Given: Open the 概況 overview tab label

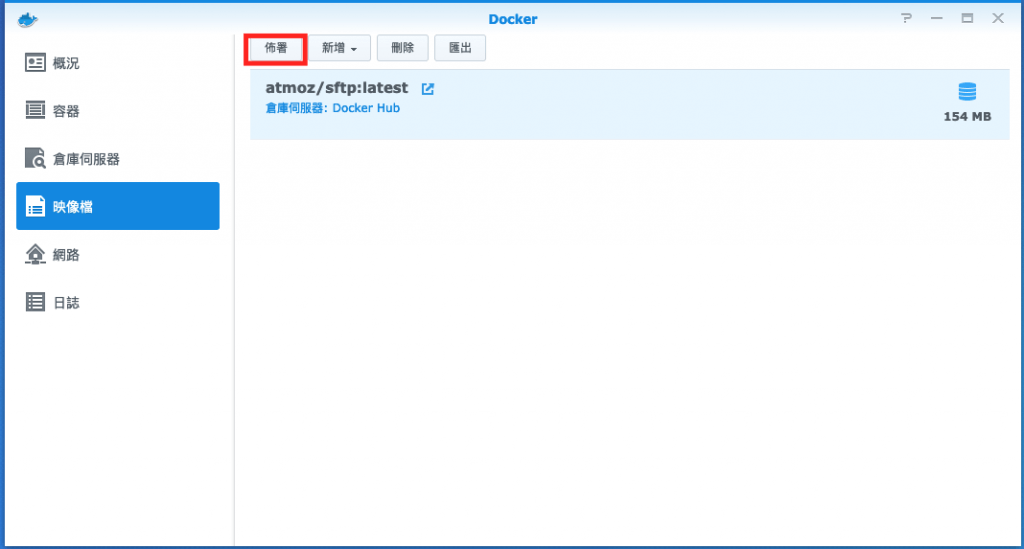Looking at the screenshot, I should (66, 63).
